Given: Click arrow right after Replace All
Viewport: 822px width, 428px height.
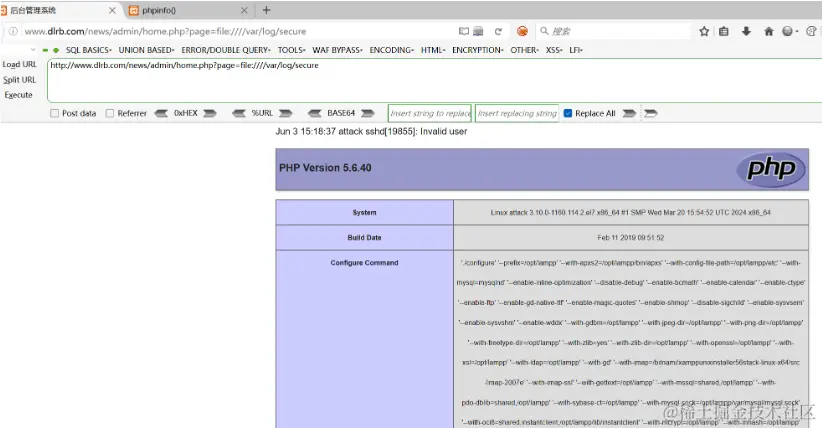Looking at the screenshot, I should (629, 113).
